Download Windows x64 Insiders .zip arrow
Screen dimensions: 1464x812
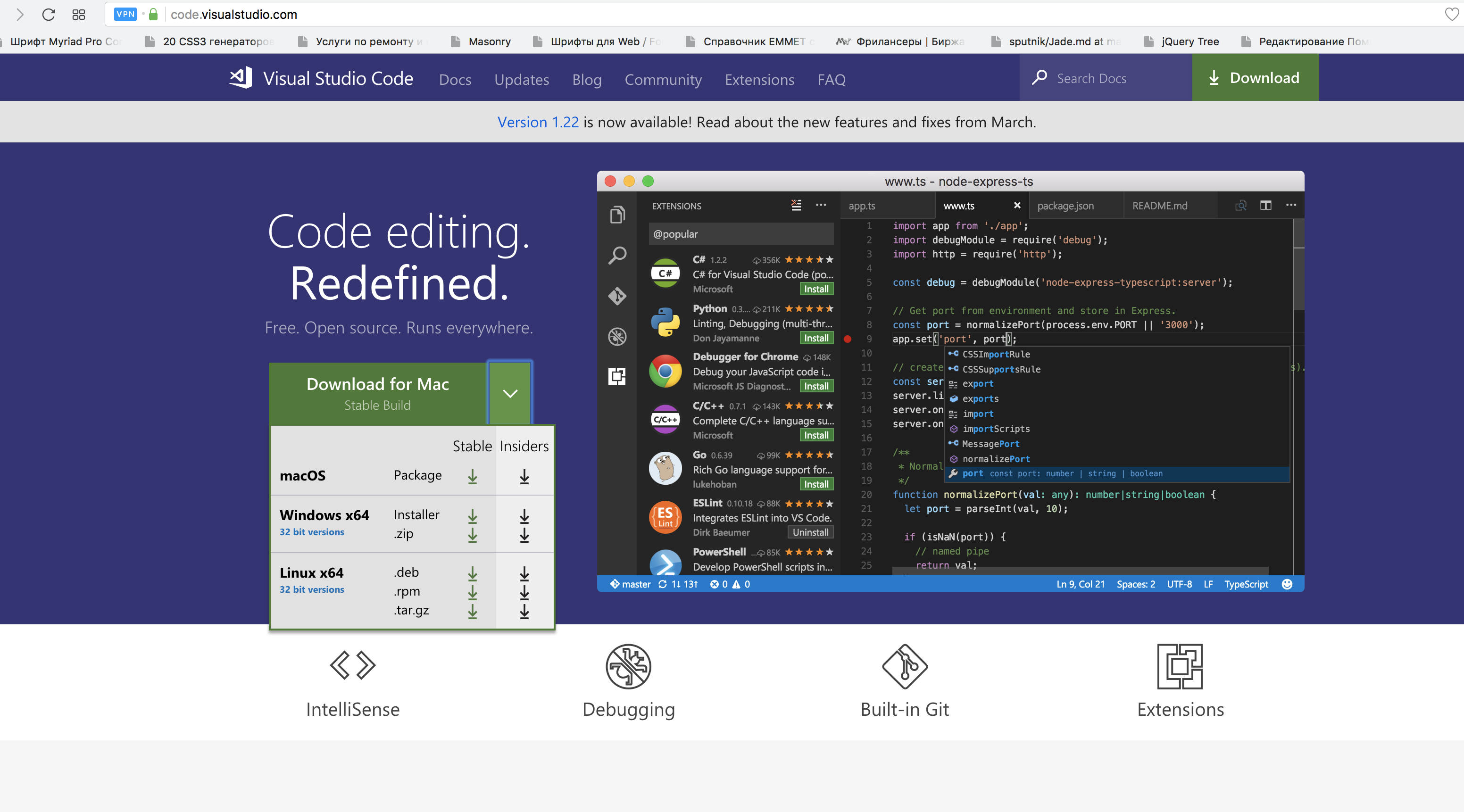pyautogui.click(x=524, y=535)
